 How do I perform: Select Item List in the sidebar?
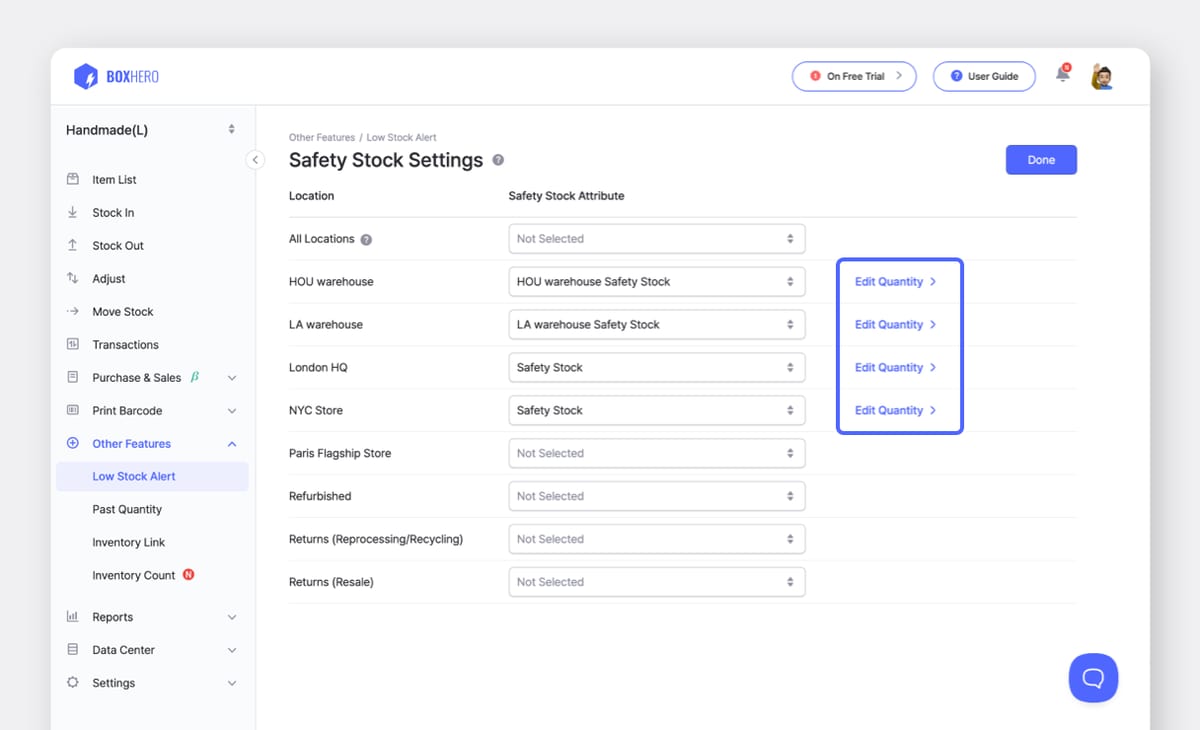(113, 179)
